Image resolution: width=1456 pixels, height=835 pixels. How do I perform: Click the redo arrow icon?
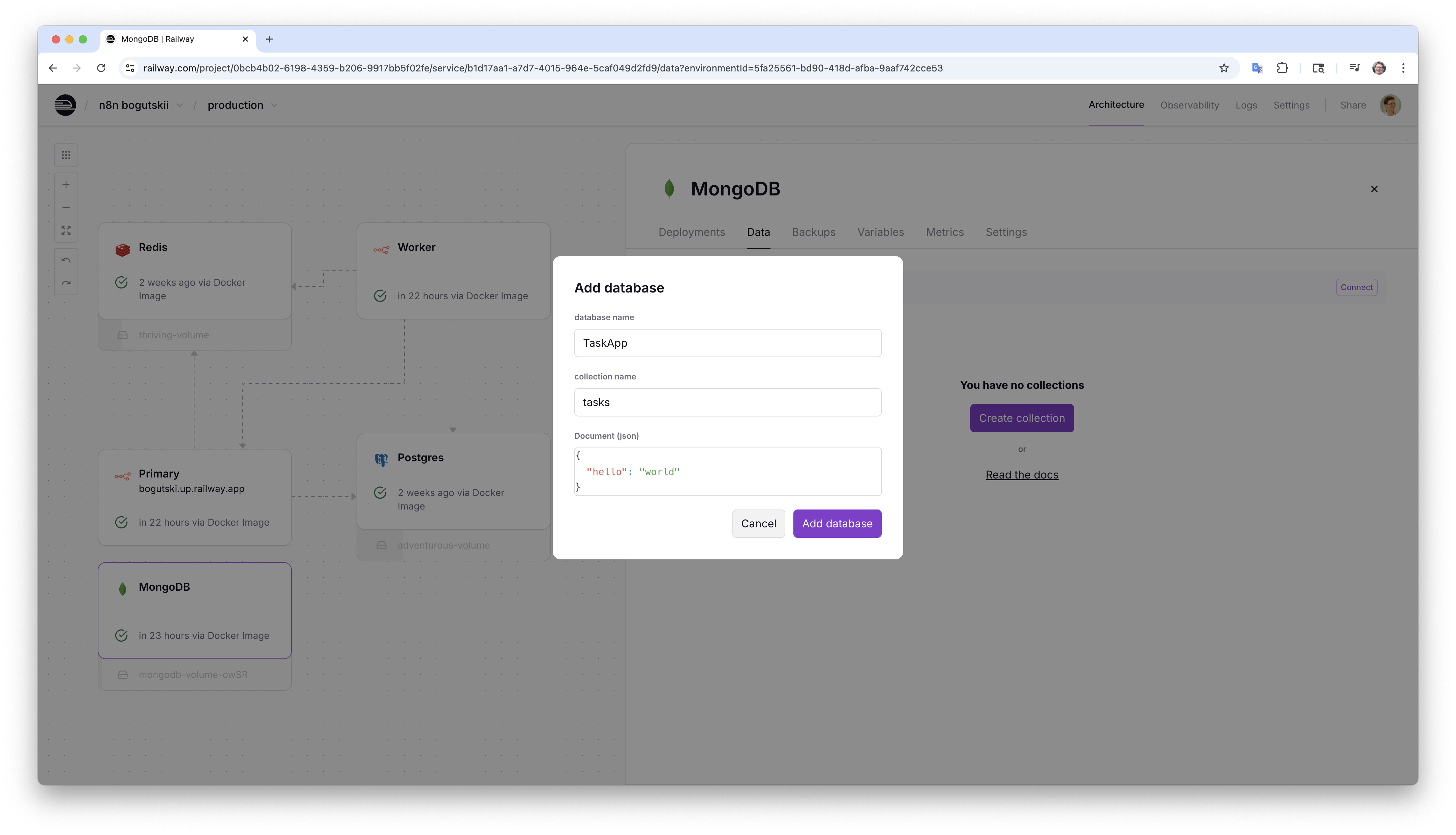pos(66,283)
